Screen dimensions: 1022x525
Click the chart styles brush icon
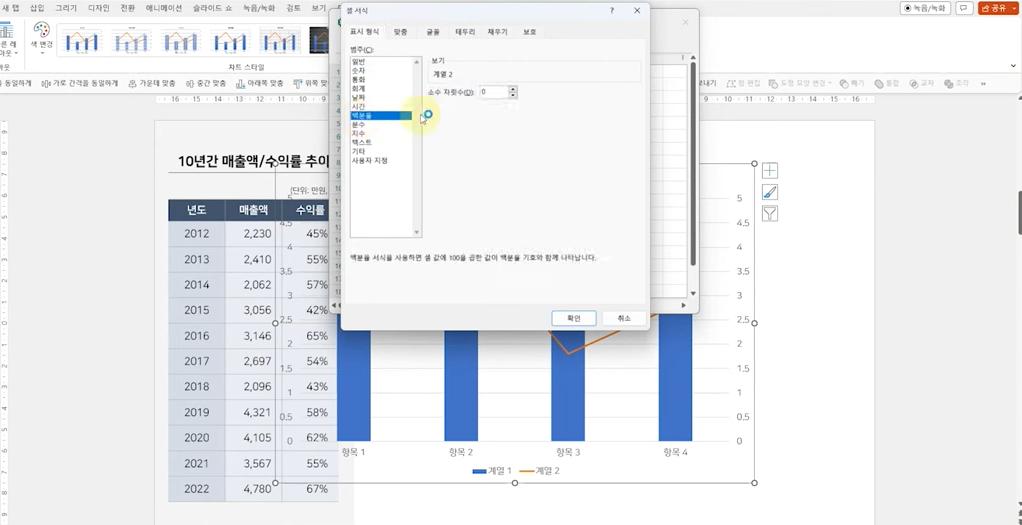coord(770,192)
